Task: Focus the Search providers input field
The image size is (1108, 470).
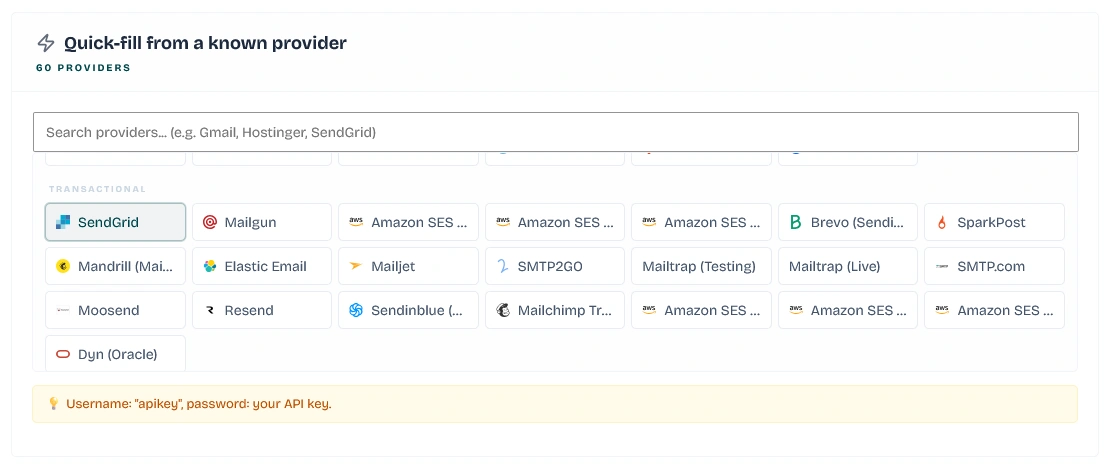Action: [555, 132]
